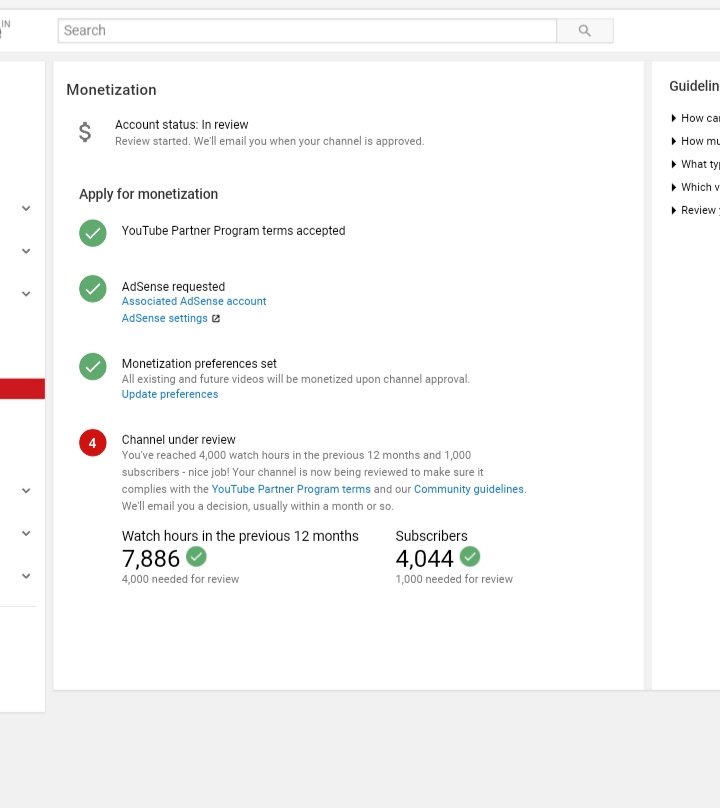Expand the 'What ty...' guideline question
Screen dimensions: 720x808
[695, 164]
